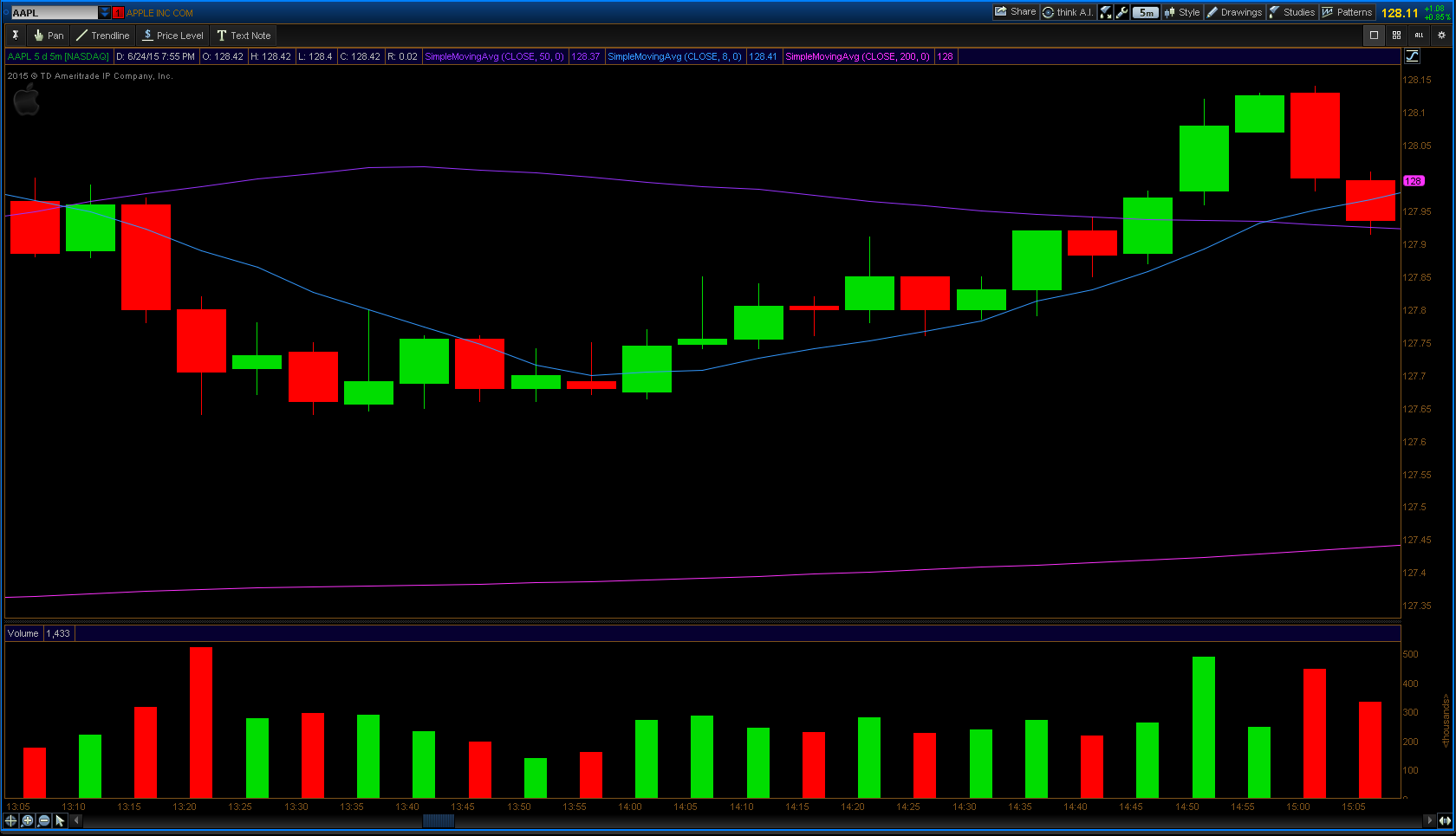Viewport: 1456px width, 836px height.
Task: Click the date 6/24/15 7:55 PM readout
Action: pyautogui.click(x=155, y=56)
